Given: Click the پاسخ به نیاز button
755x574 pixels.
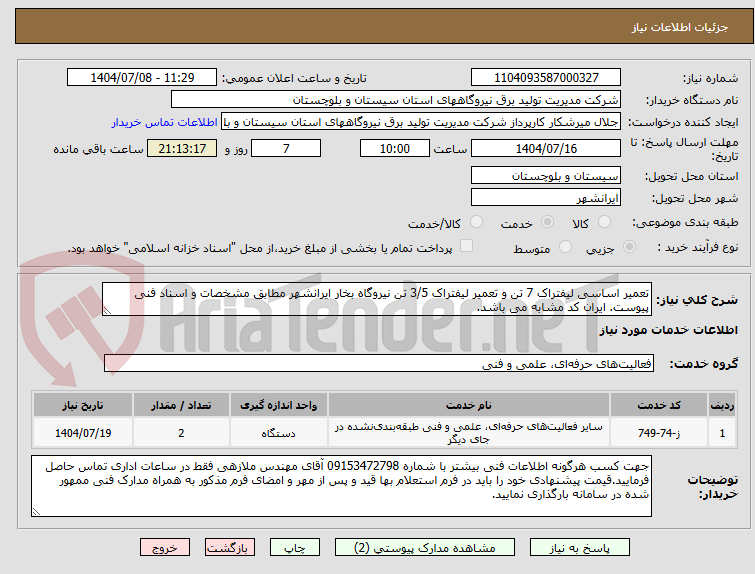Looking at the screenshot, I should 580,548.
